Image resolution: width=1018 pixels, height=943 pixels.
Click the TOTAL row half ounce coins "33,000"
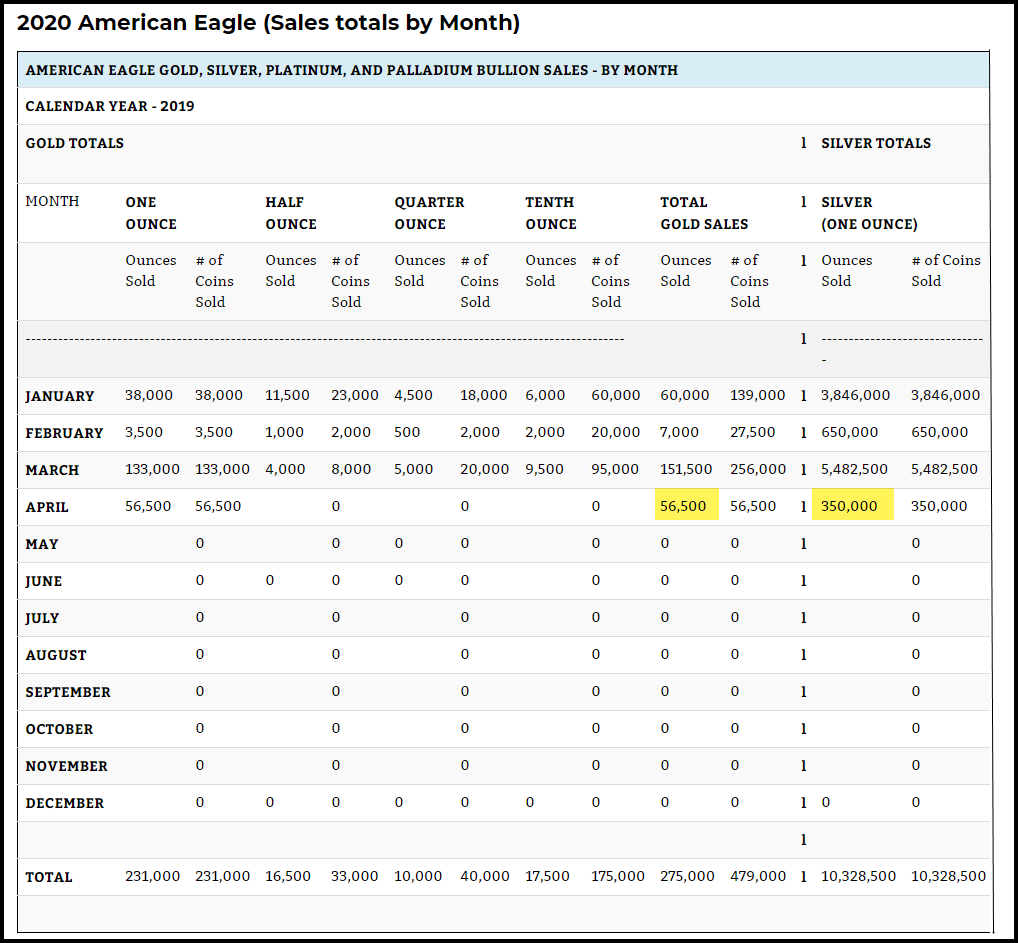354,876
